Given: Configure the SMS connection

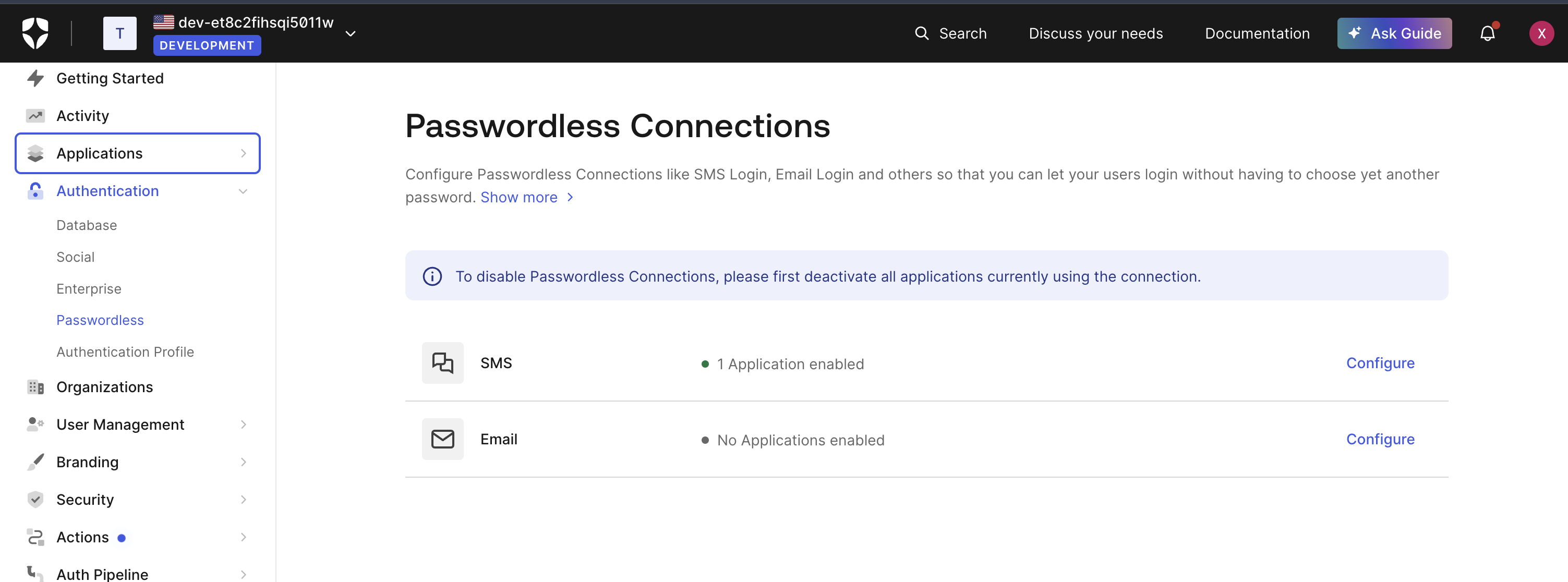Looking at the screenshot, I should click(1380, 363).
